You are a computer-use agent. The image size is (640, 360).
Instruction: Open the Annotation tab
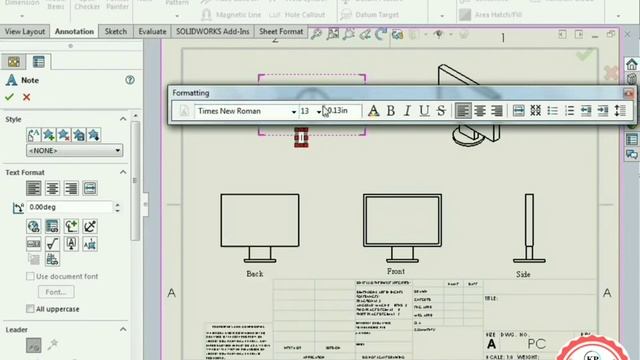pos(74,31)
